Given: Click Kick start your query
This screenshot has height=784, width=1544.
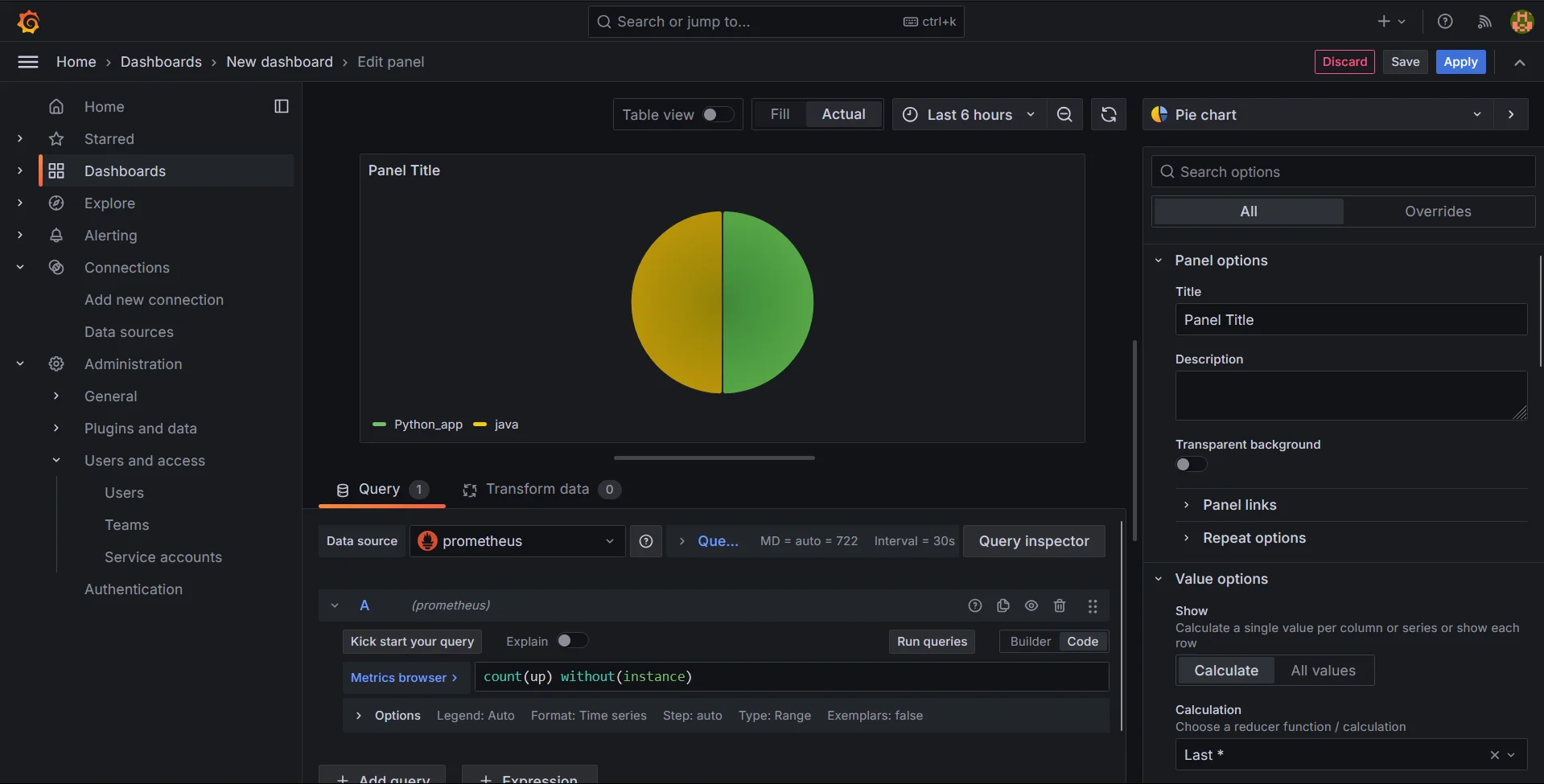Looking at the screenshot, I should 412,642.
